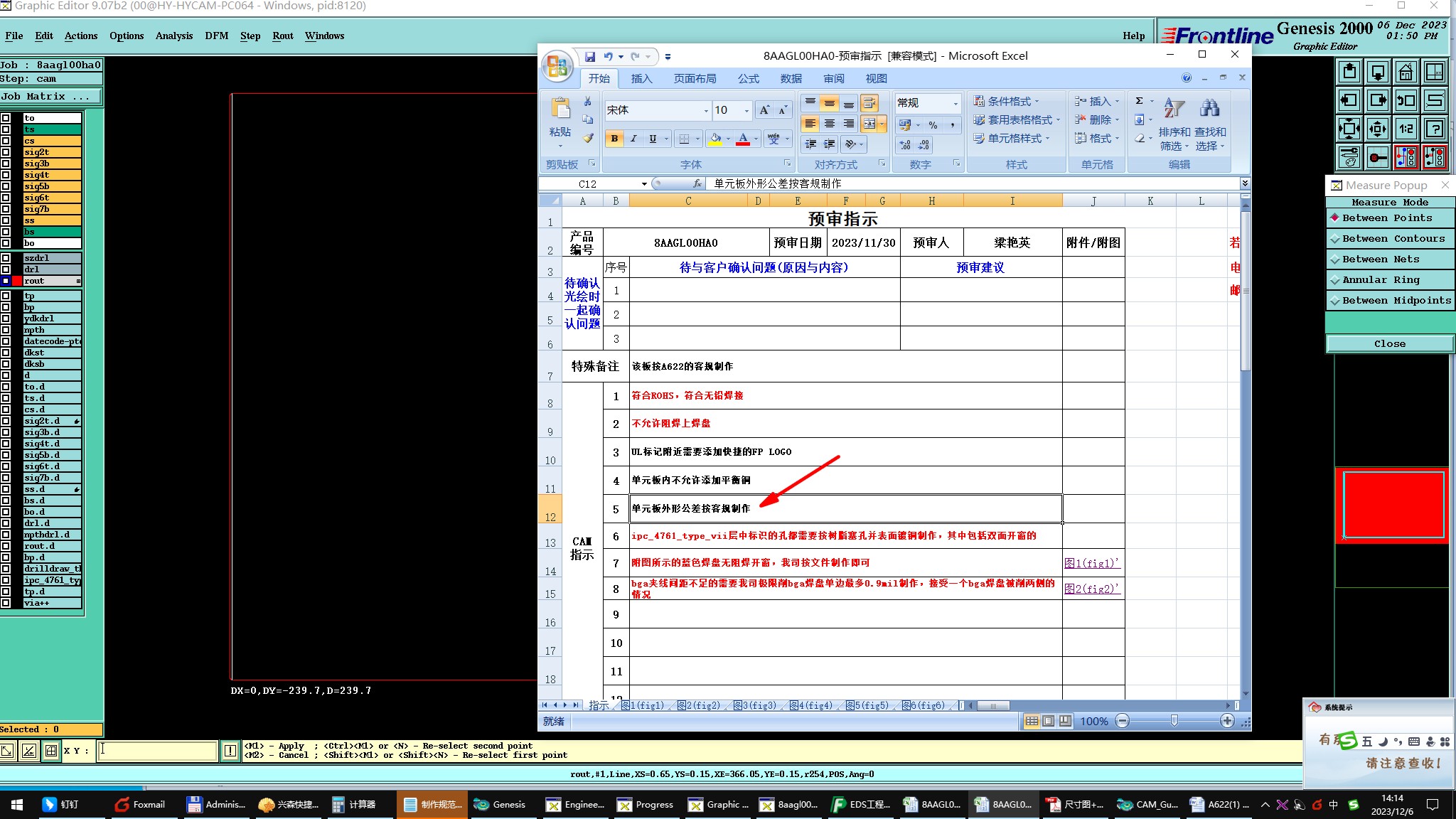Expand the number format dropdown
This screenshot has width=1456, height=819.
[x=955, y=104]
